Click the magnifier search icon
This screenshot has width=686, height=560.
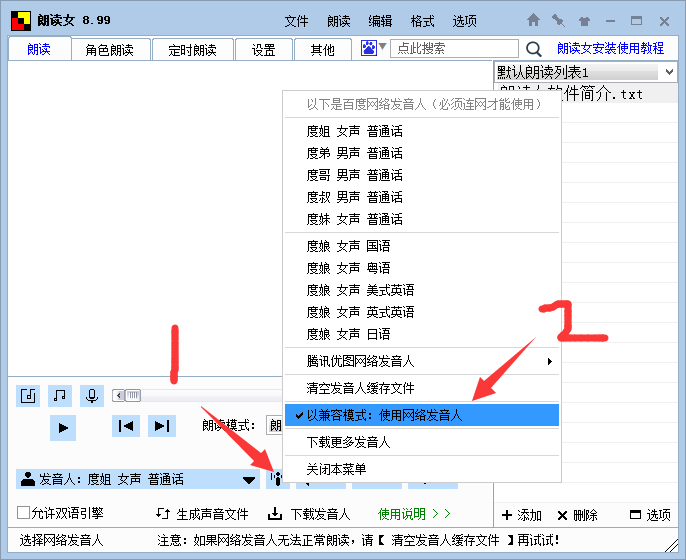point(533,49)
